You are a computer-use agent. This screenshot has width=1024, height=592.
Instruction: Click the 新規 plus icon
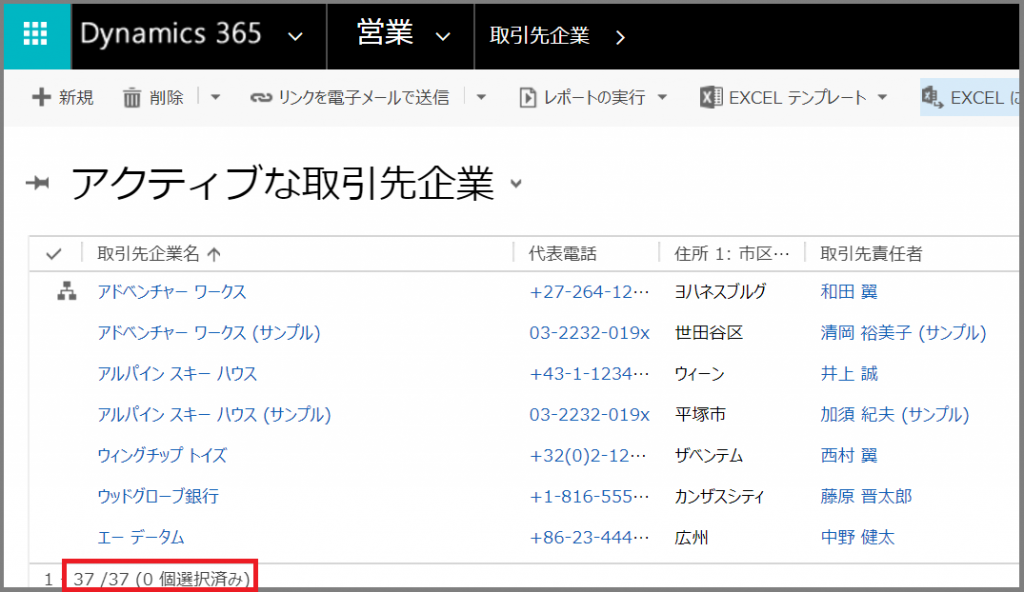tap(41, 97)
